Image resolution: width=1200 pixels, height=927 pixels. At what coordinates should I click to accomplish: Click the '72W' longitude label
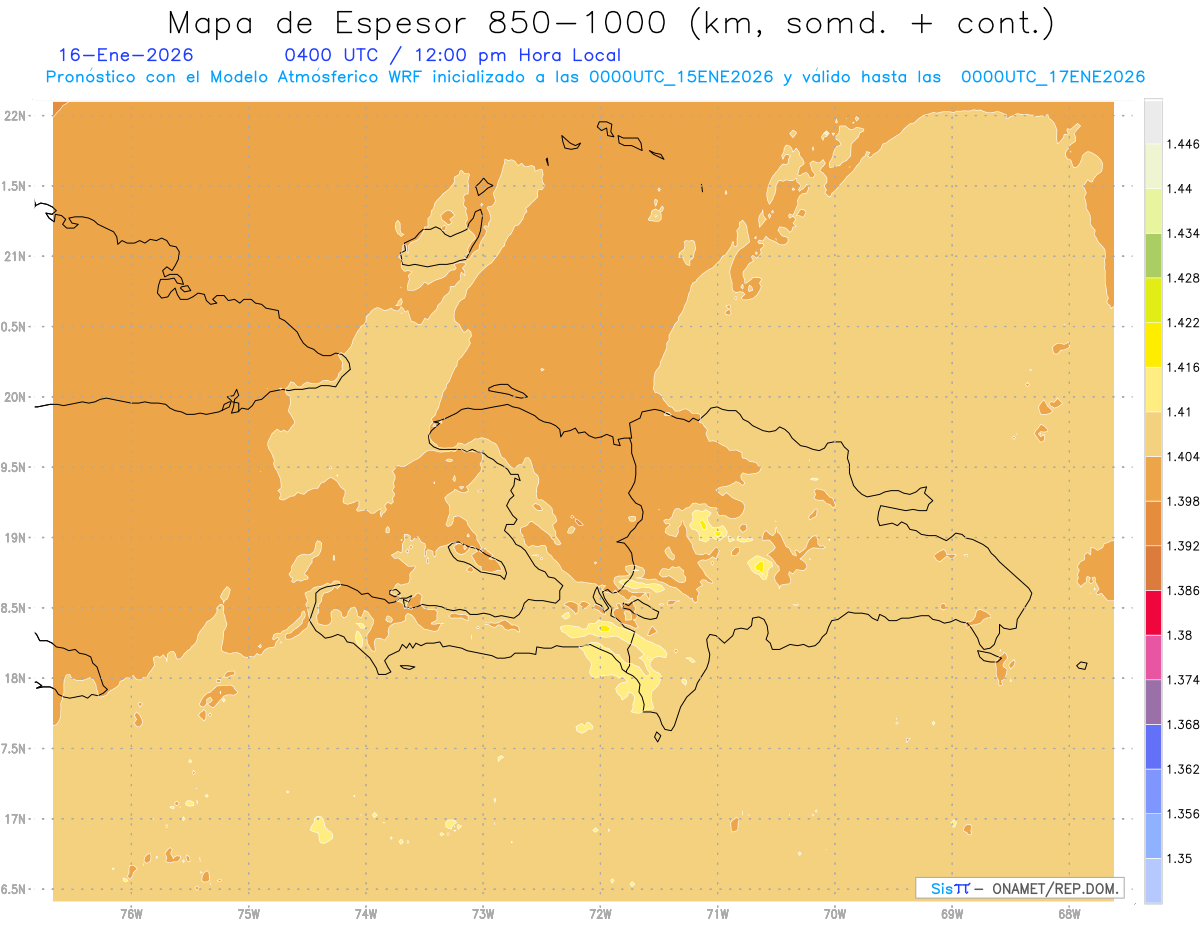point(600,913)
